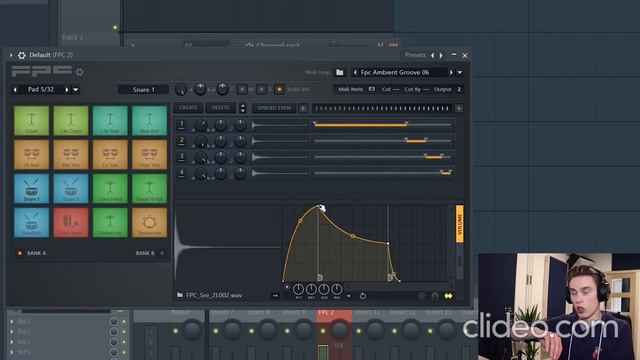Select the Snare 1 pad
The width and height of the screenshot is (640, 360).
tap(31, 189)
